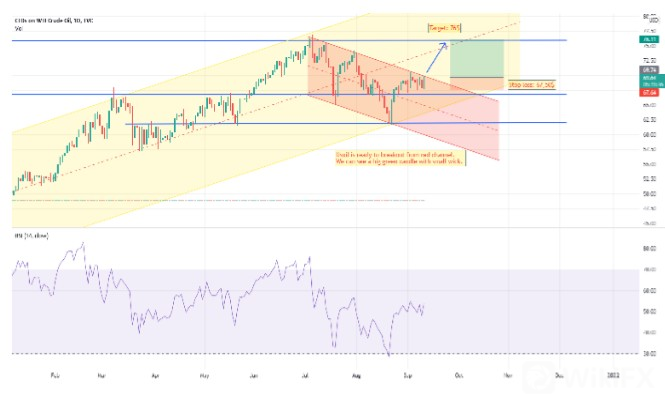
Task: Open the RSI (14, close) indicator legend
Action: click(x=33, y=236)
